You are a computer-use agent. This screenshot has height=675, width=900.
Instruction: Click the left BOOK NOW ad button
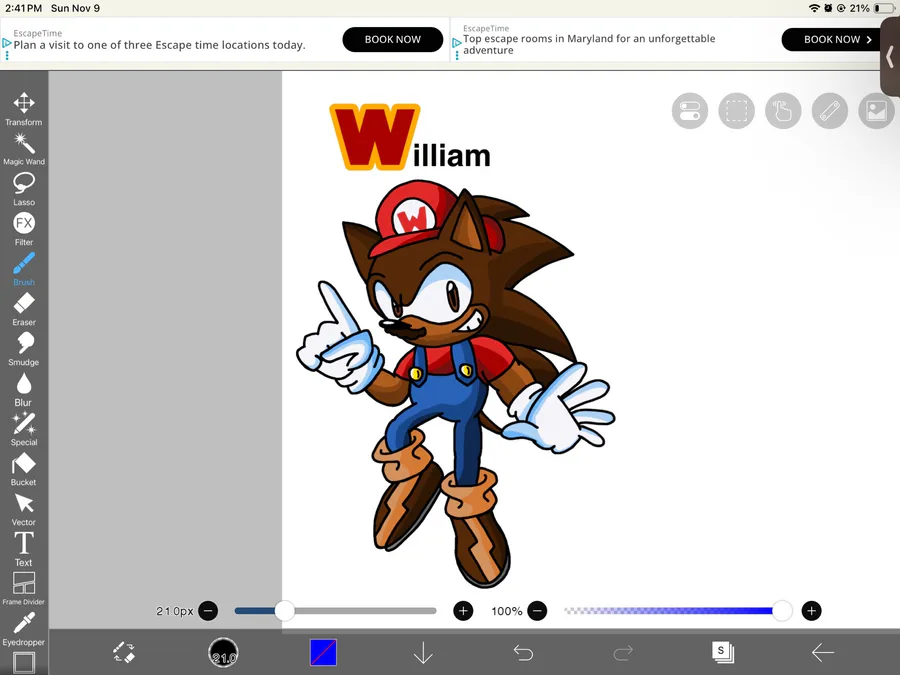tap(393, 40)
